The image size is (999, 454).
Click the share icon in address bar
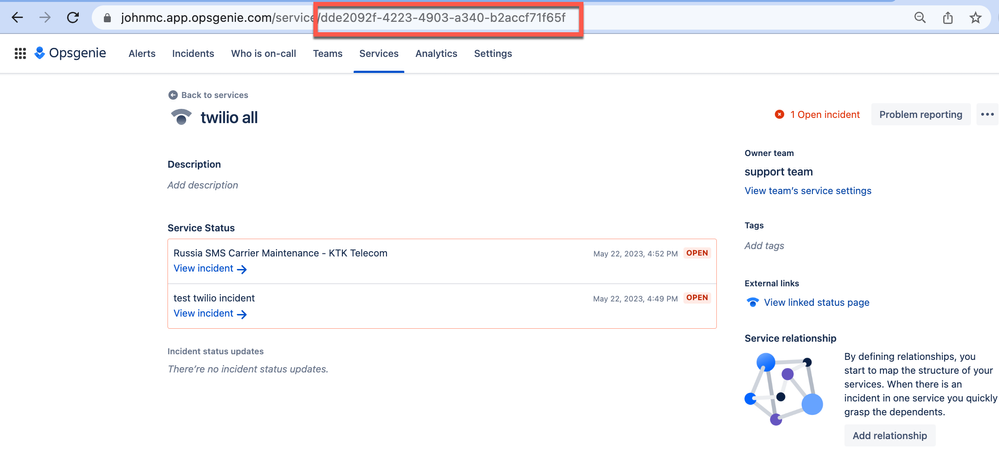[x=947, y=18]
